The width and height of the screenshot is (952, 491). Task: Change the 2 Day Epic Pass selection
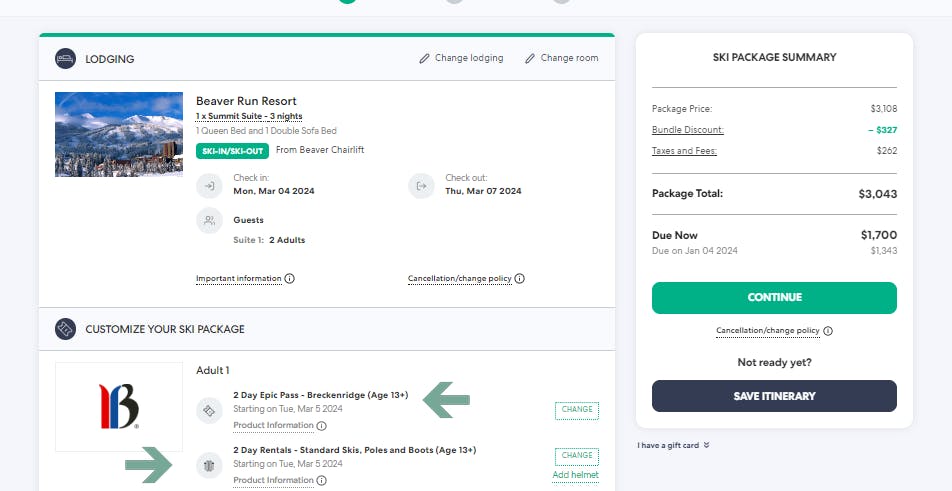point(577,409)
